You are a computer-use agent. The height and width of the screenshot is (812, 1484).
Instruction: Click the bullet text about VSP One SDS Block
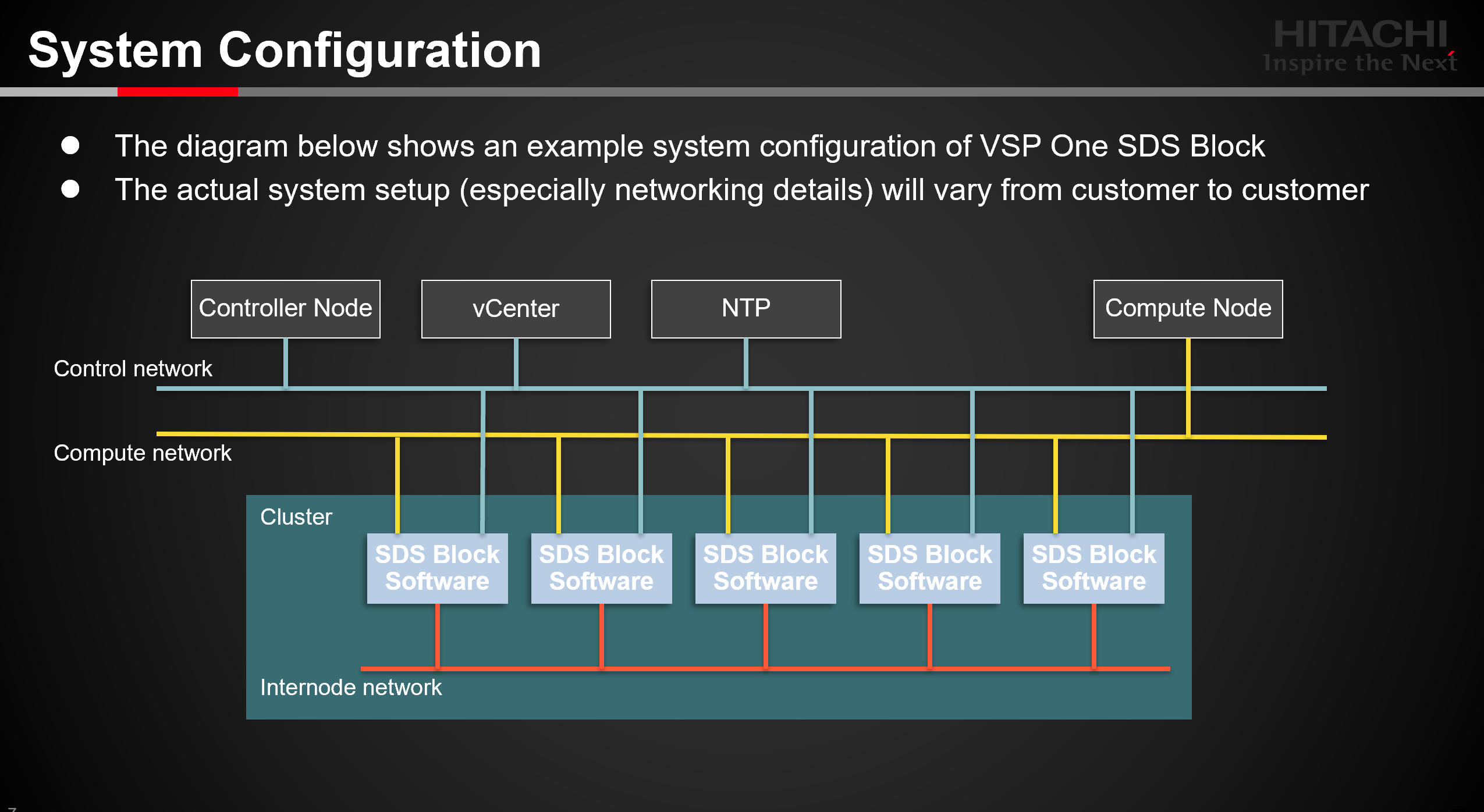pyautogui.click(x=690, y=145)
